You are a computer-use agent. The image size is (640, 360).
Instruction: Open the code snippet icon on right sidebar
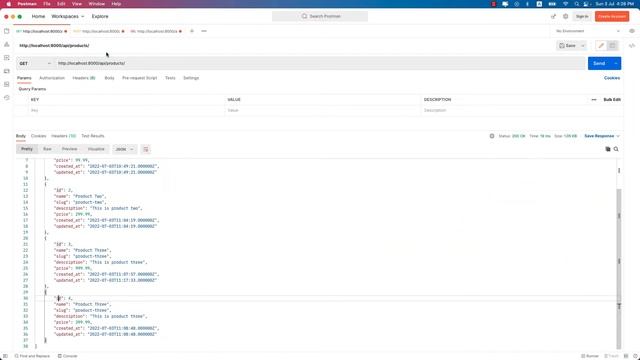tap(632, 46)
